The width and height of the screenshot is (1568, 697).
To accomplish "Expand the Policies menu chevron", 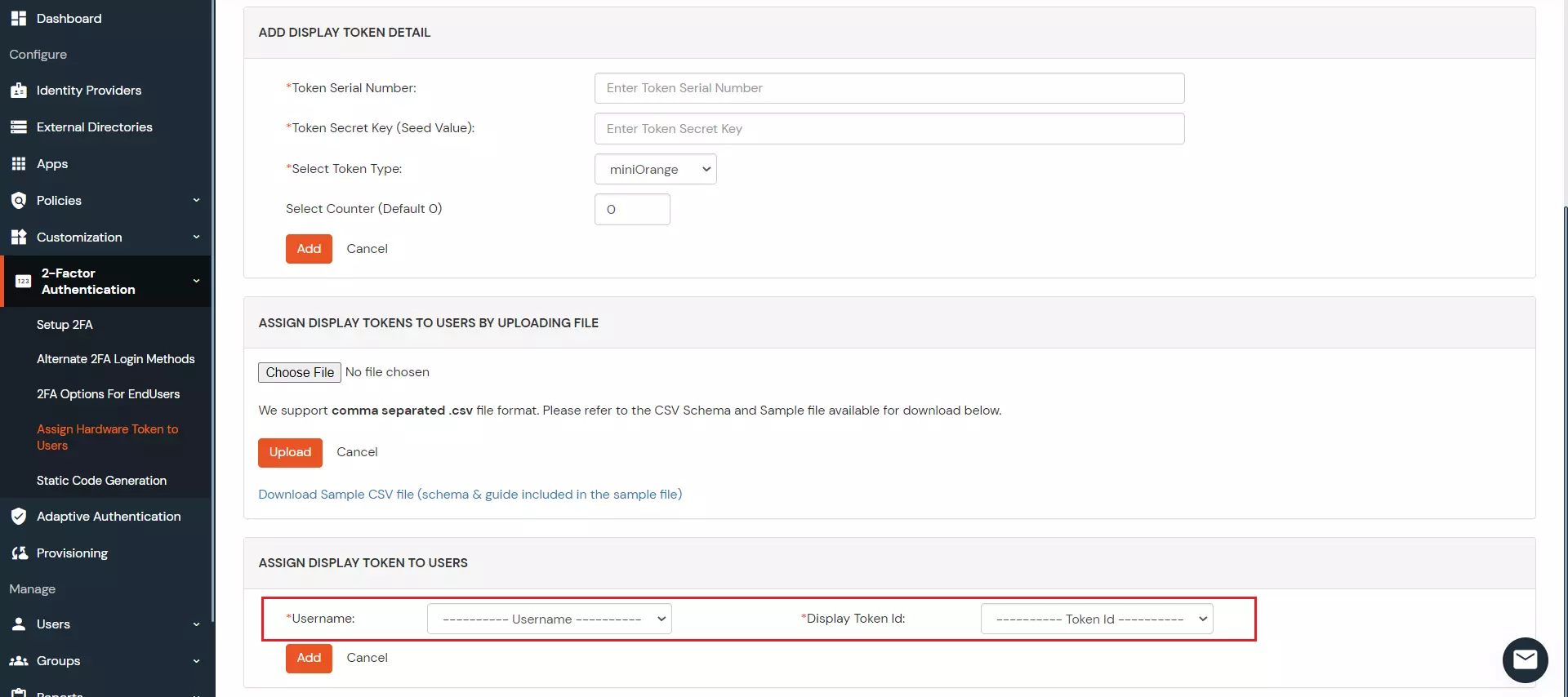I will tap(196, 201).
